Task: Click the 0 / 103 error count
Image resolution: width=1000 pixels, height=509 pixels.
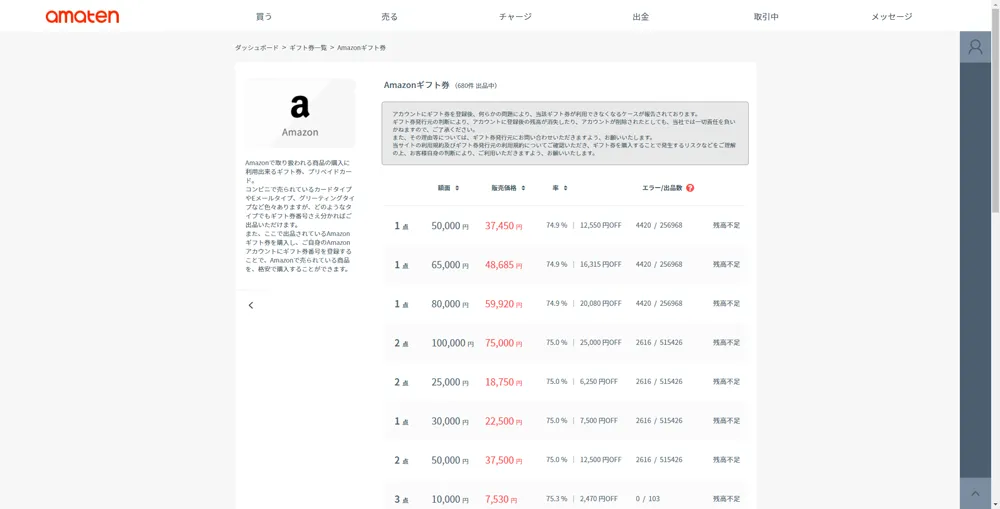Action: (647, 499)
